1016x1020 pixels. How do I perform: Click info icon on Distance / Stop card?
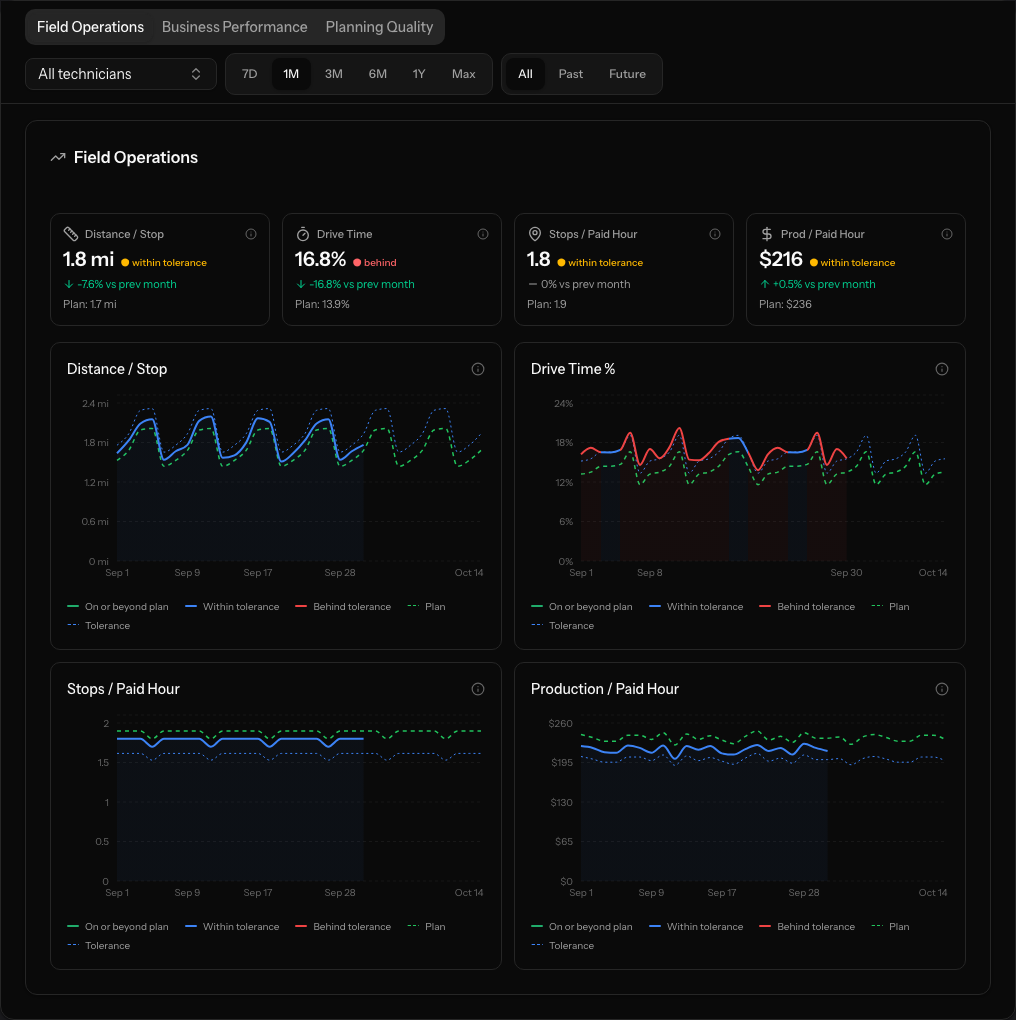tap(251, 234)
